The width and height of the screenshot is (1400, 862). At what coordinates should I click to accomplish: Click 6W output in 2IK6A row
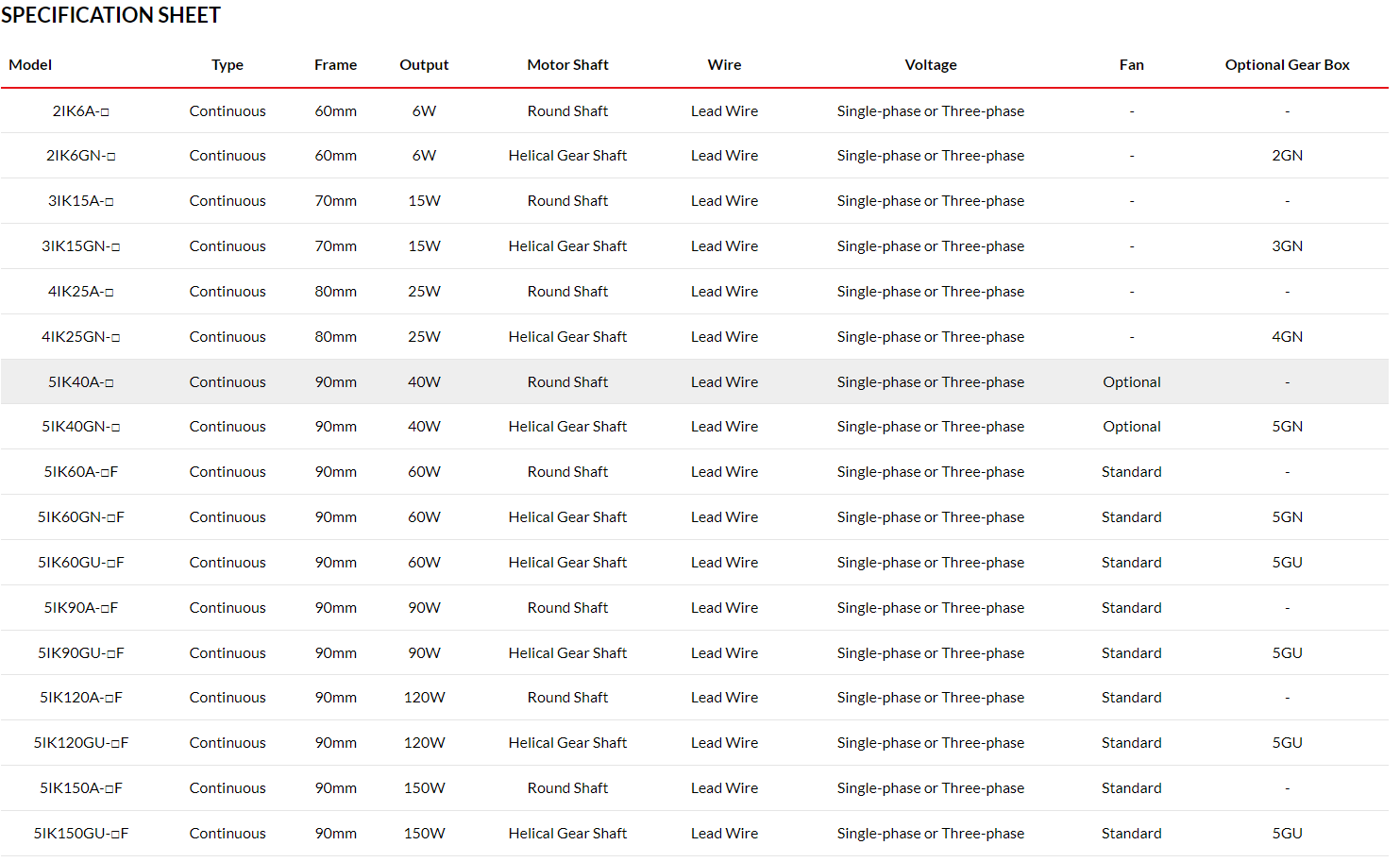424,111
